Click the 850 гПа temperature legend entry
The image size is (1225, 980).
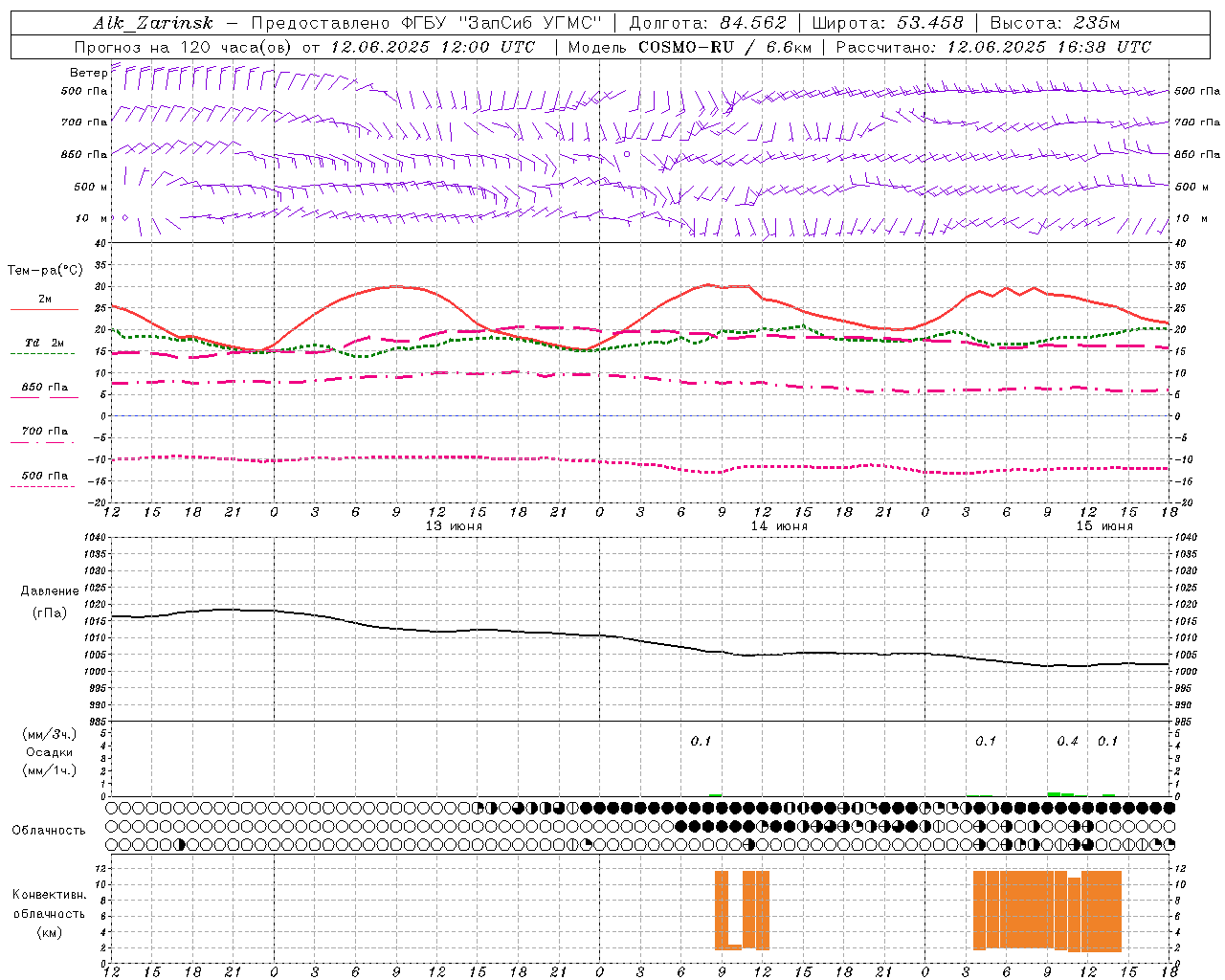coord(45,388)
